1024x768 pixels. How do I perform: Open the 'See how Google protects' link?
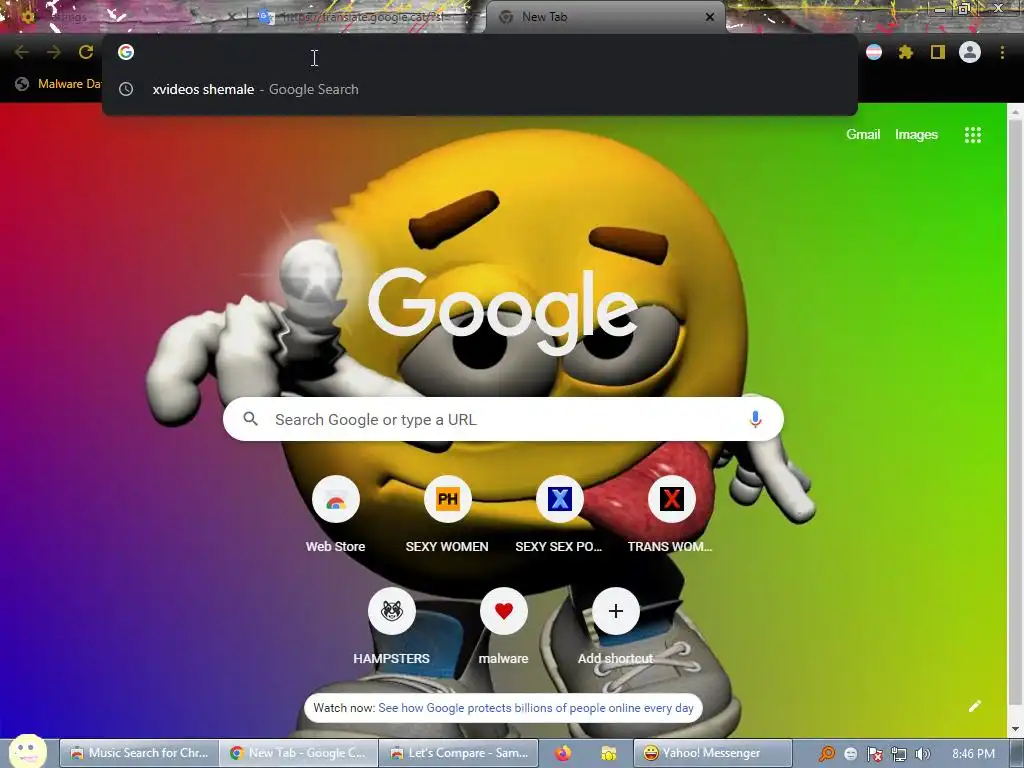536,708
